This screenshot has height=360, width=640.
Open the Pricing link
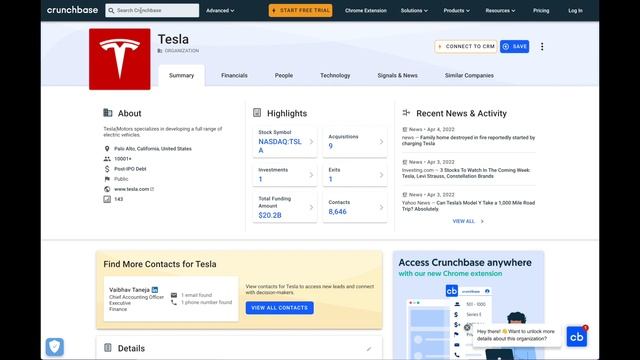click(541, 11)
